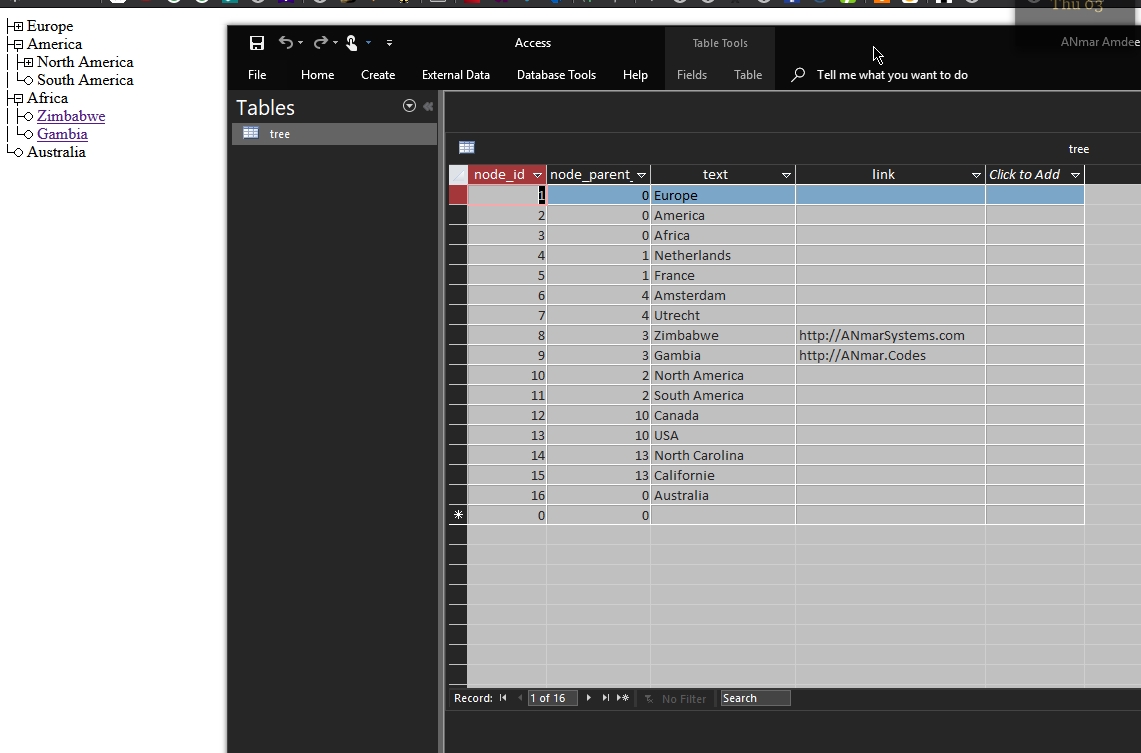Click the Undo arrow icon
1141x753 pixels.
[x=286, y=43]
